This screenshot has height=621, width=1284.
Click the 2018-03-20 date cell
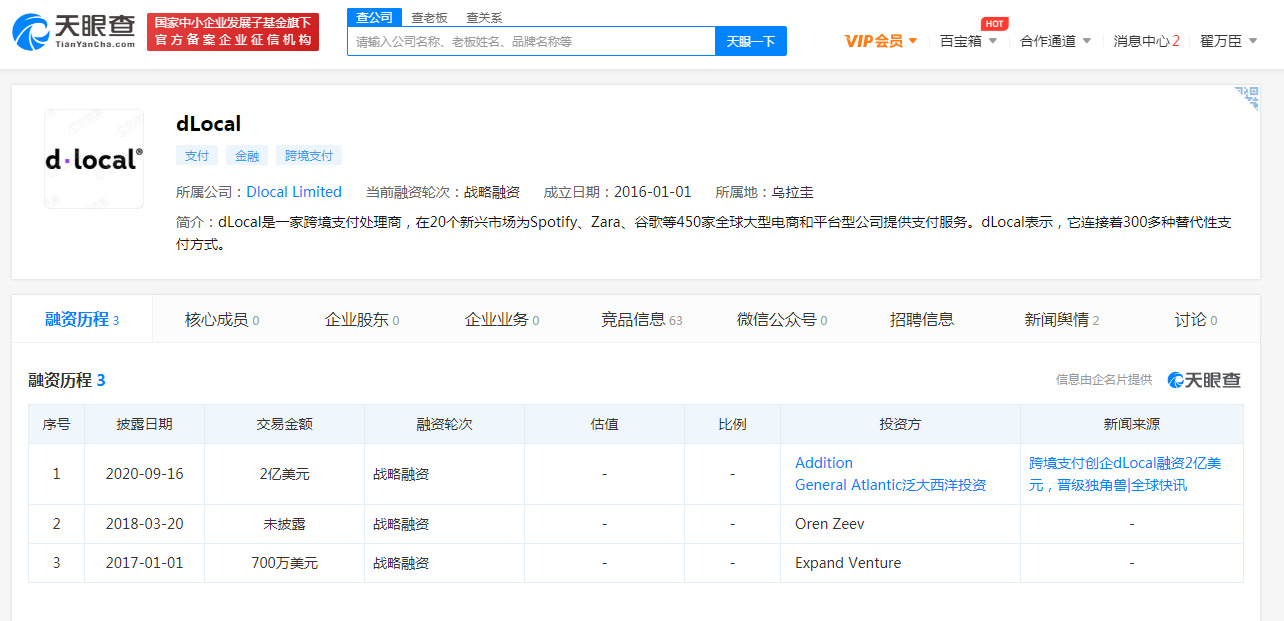(x=145, y=524)
